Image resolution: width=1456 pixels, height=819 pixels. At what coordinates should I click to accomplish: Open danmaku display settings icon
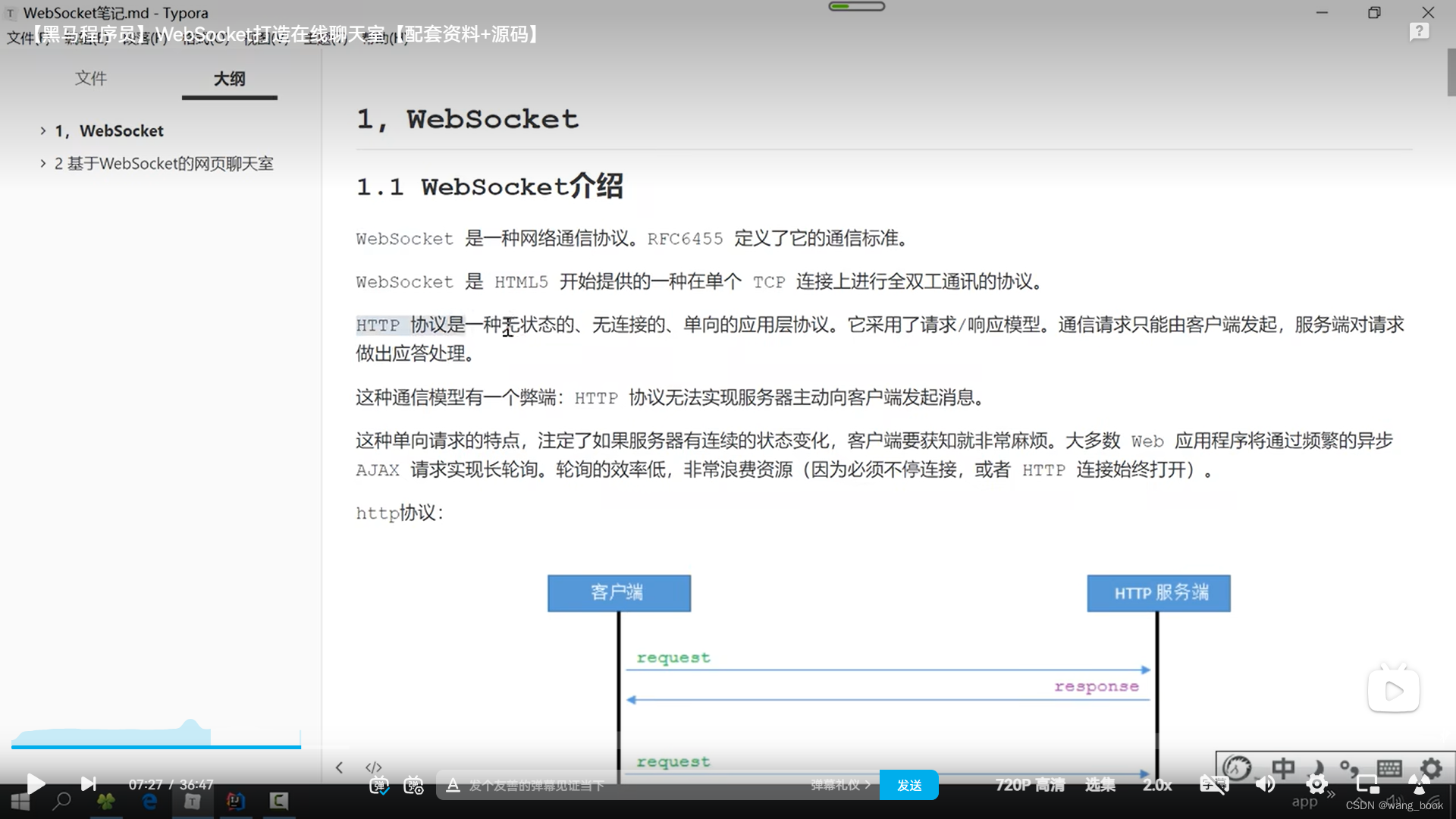[x=413, y=786]
